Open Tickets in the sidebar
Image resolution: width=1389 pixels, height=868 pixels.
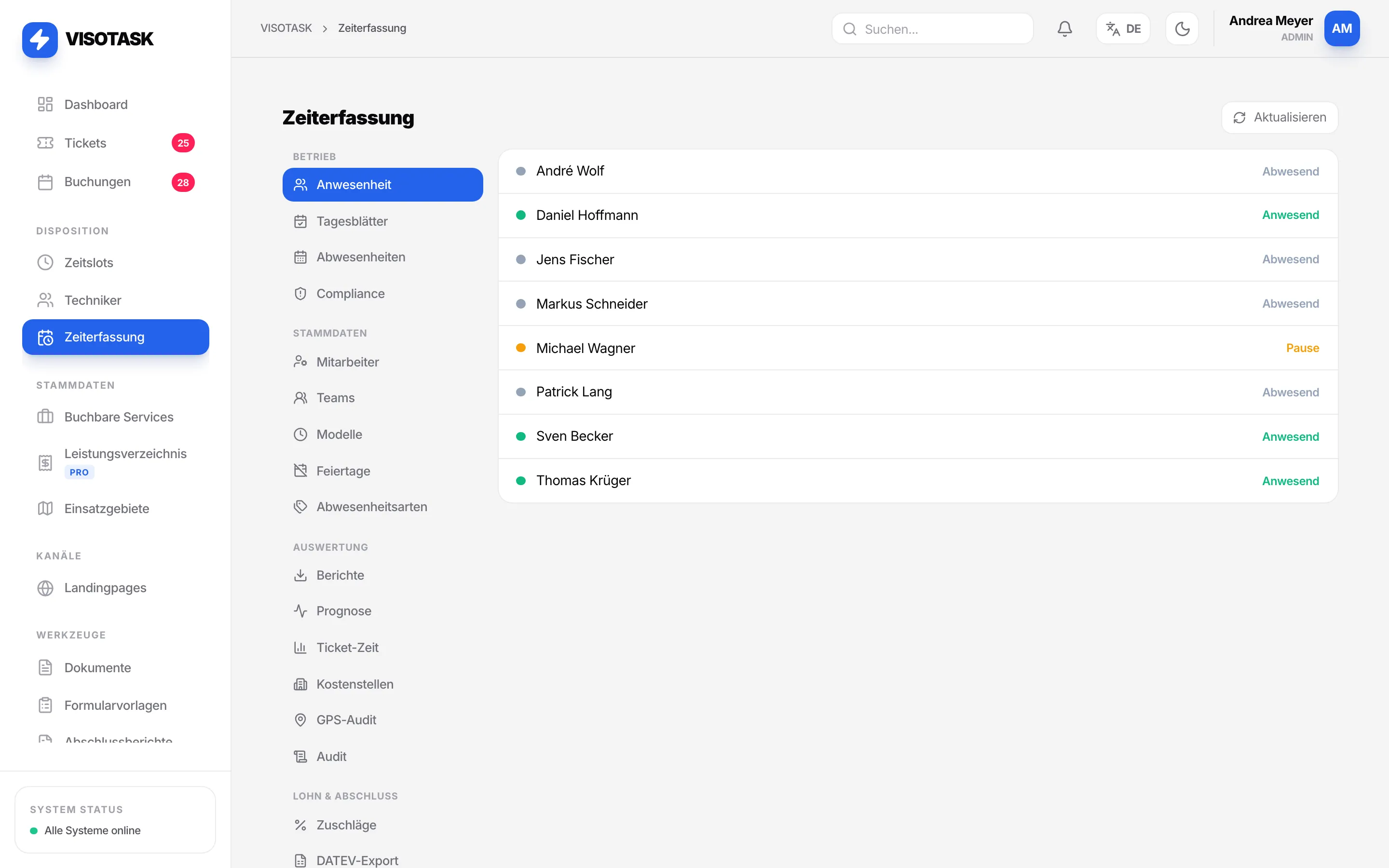click(115, 143)
